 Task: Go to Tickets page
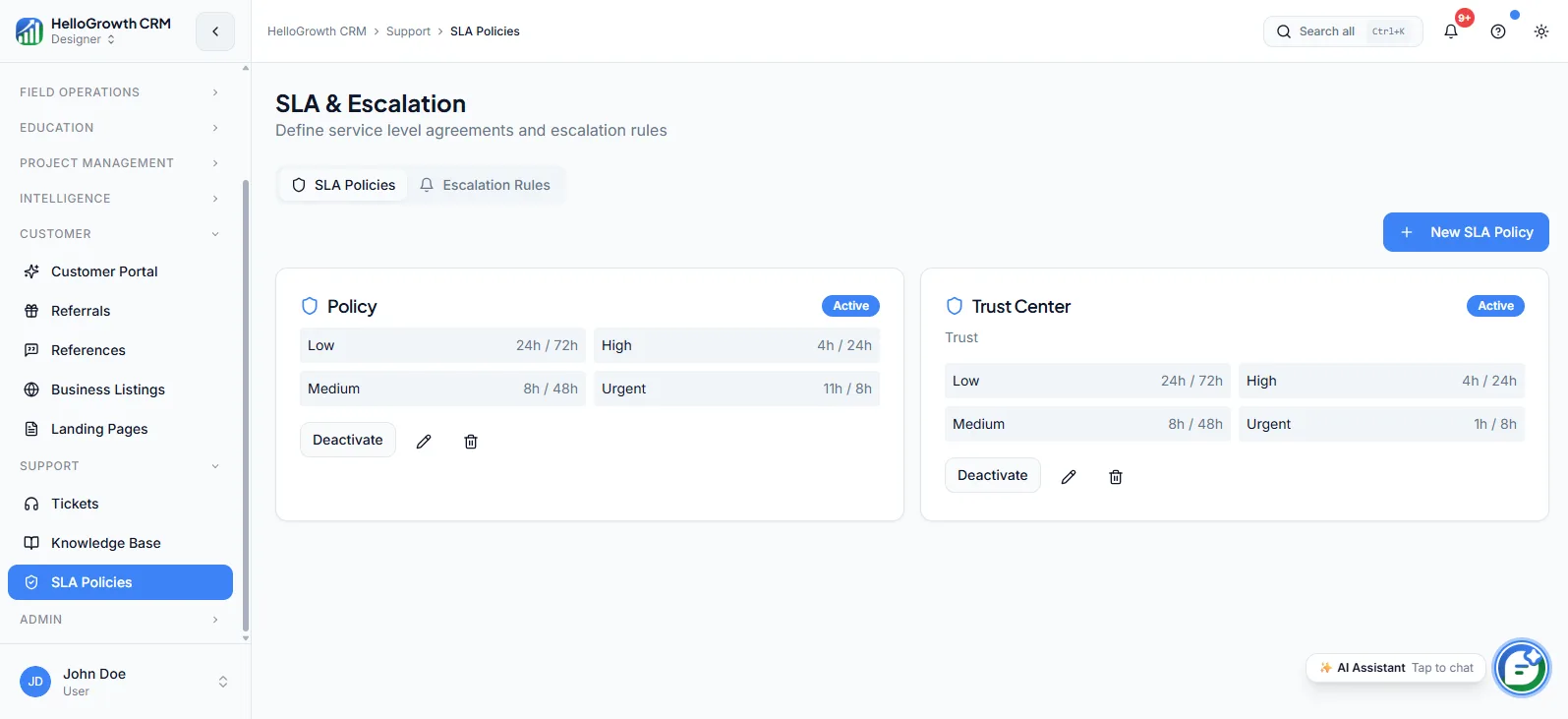(x=120, y=504)
